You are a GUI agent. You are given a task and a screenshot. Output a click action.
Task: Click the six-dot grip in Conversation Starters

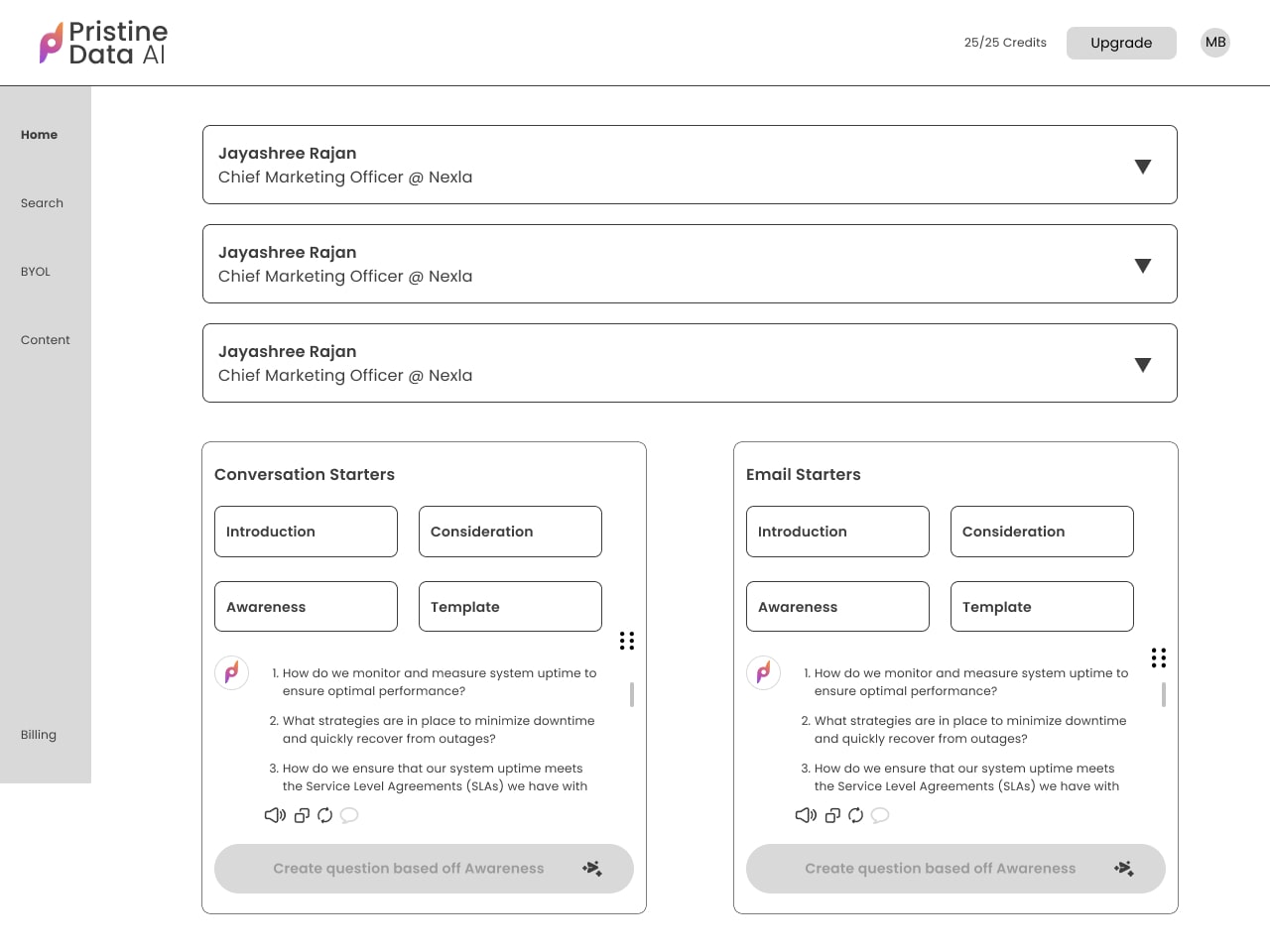click(x=627, y=641)
